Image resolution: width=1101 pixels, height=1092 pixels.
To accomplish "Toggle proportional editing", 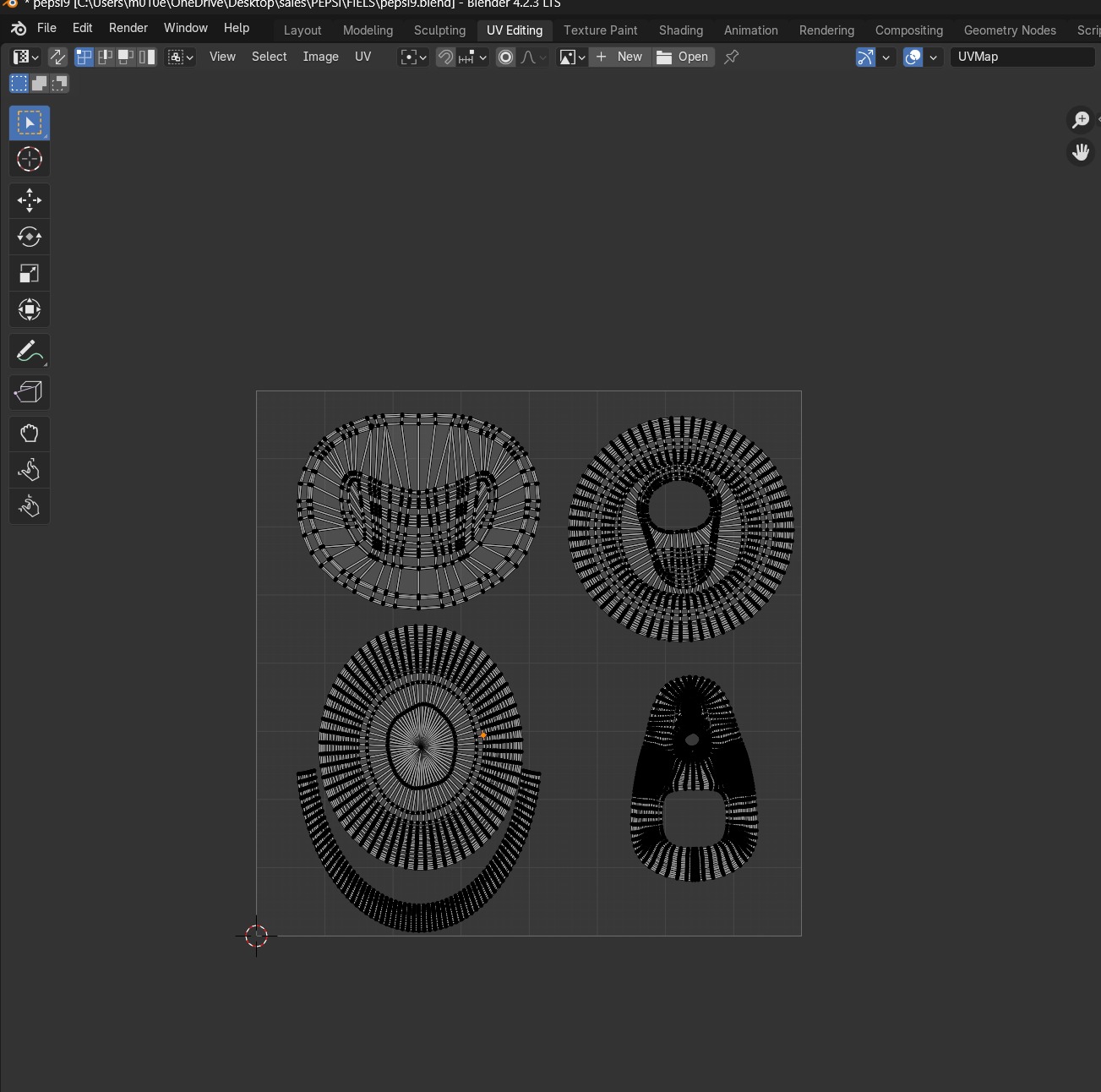I will [x=505, y=57].
